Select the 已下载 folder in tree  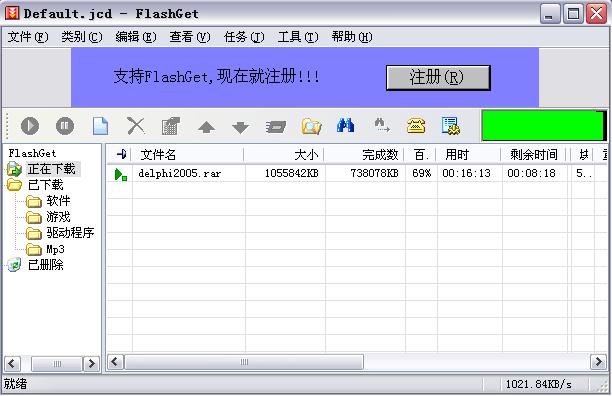(46, 185)
